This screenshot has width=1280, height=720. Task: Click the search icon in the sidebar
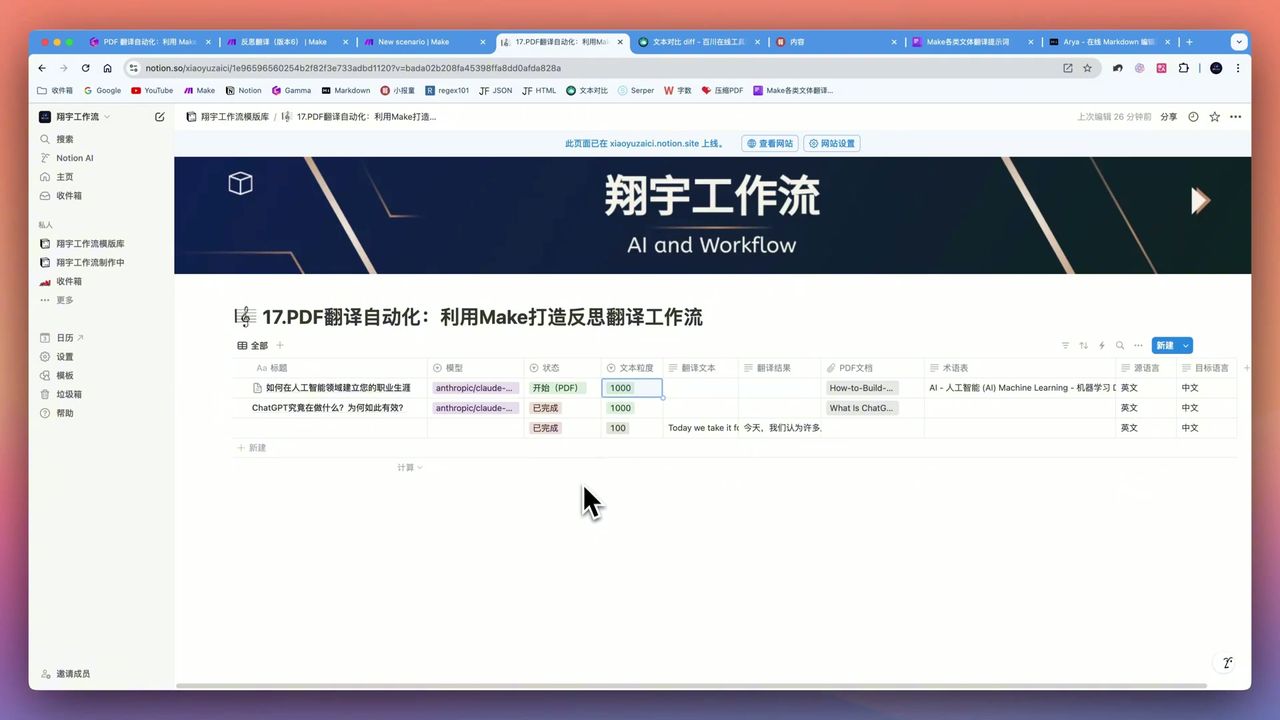click(x=63, y=138)
